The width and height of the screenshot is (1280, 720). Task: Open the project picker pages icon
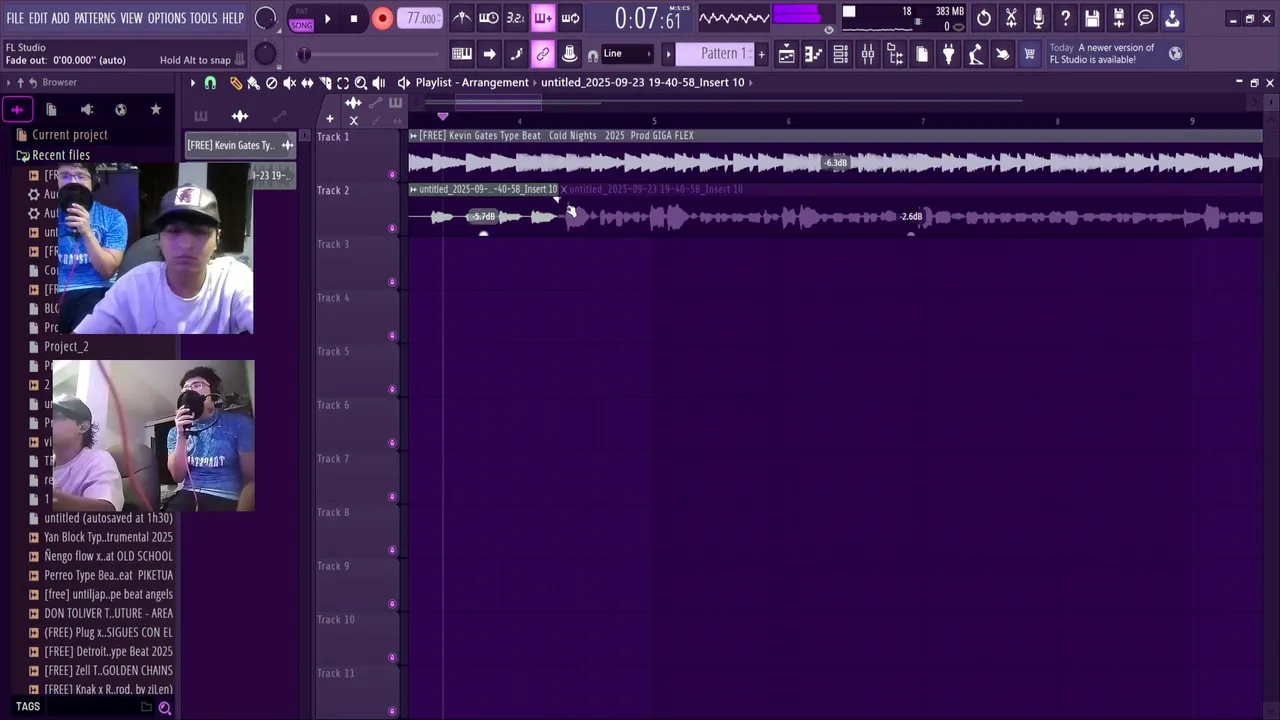tap(922, 54)
